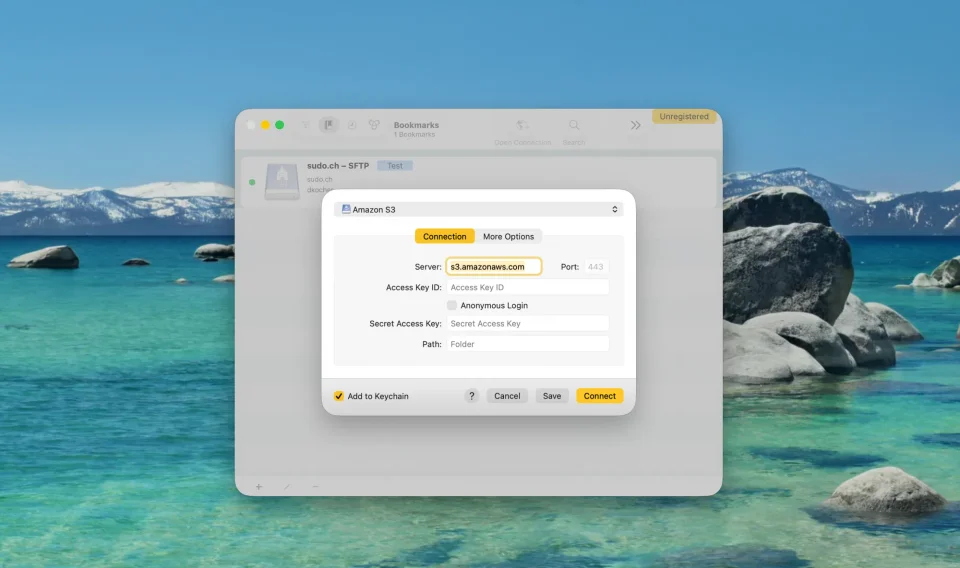Click the Test label tag
The width and height of the screenshot is (960, 568).
pyautogui.click(x=395, y=166)
